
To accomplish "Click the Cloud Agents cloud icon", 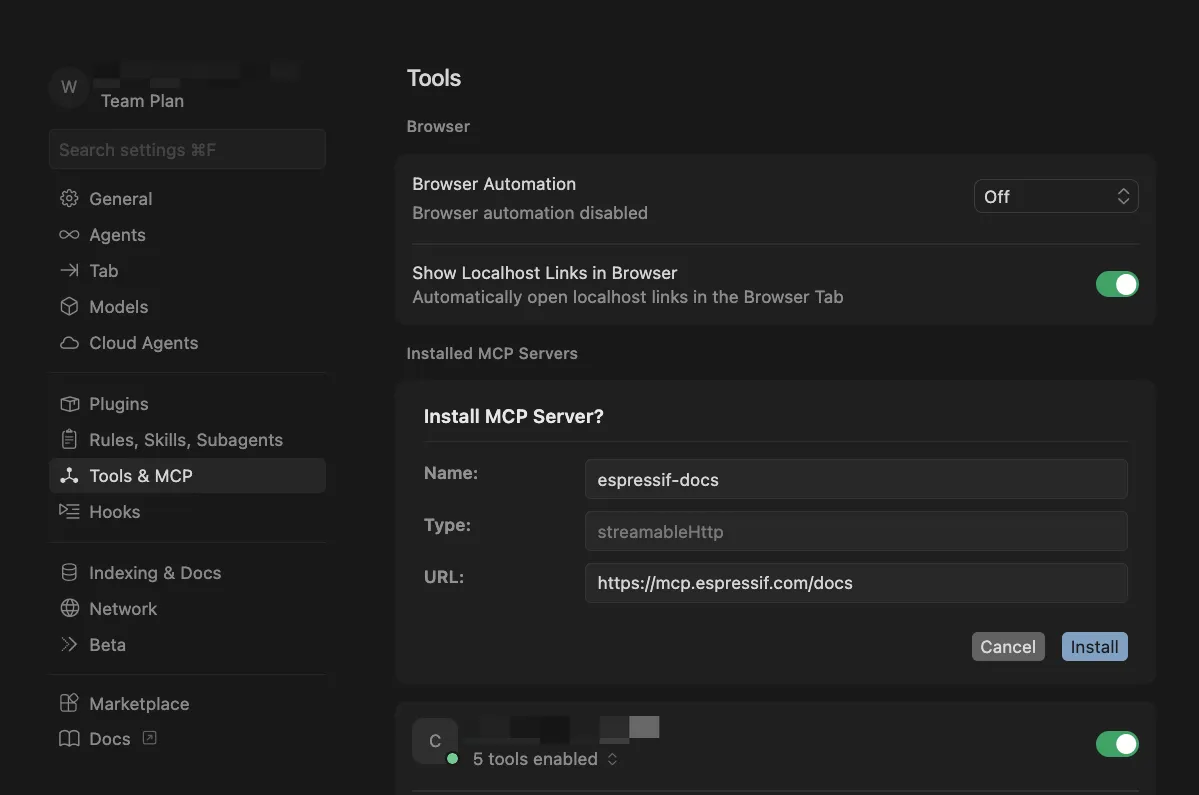I will point(69,343).
